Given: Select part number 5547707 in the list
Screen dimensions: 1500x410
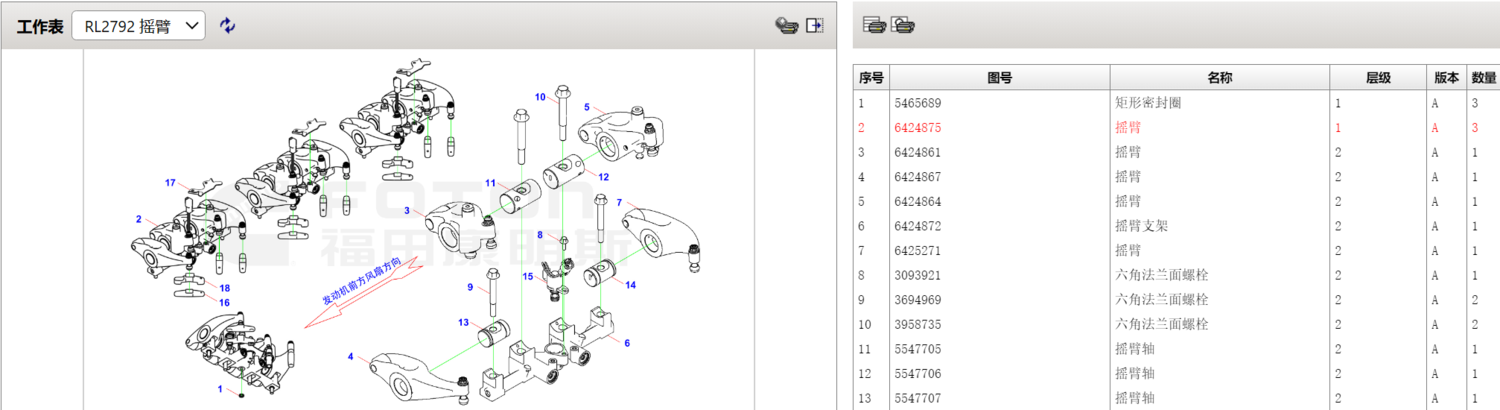Looking at the screenshot, I should [917, 398].
